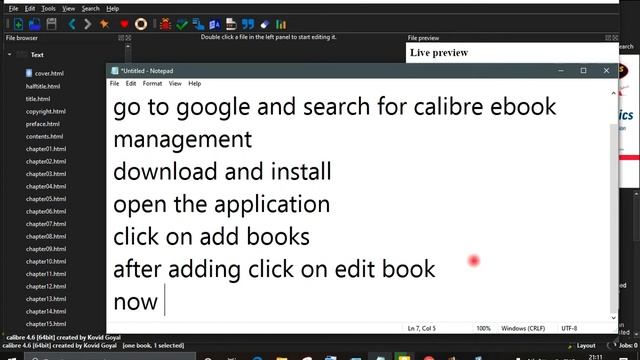Click the blue character-map toolbar icon
Screen dimensions: 640x360
(215, 24)
